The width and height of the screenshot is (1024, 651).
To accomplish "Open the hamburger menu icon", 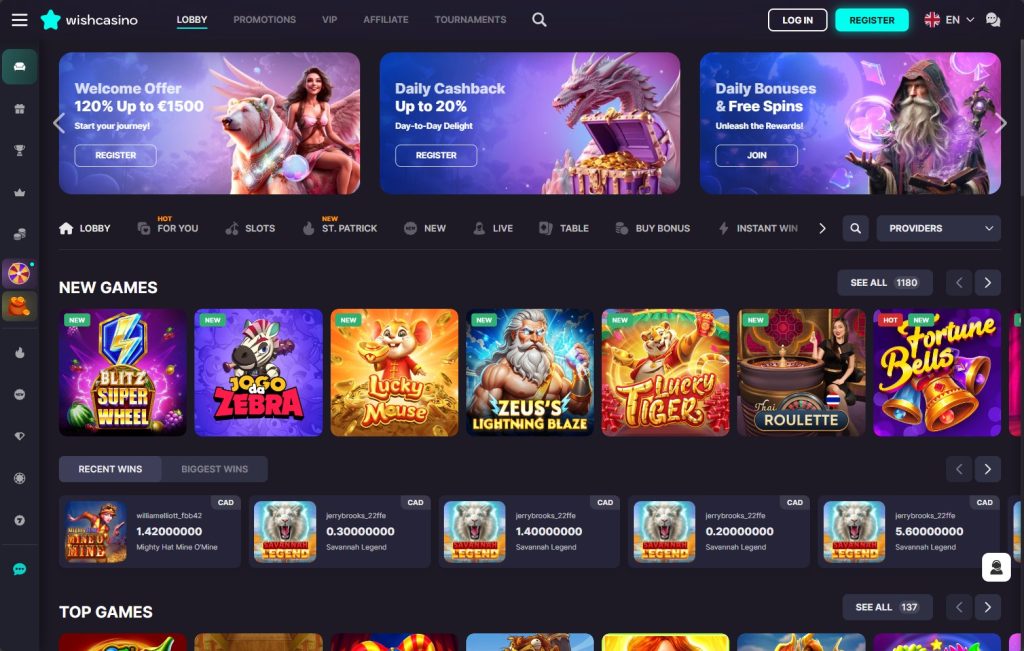I will pyautogui.click(x=20, y=20).
